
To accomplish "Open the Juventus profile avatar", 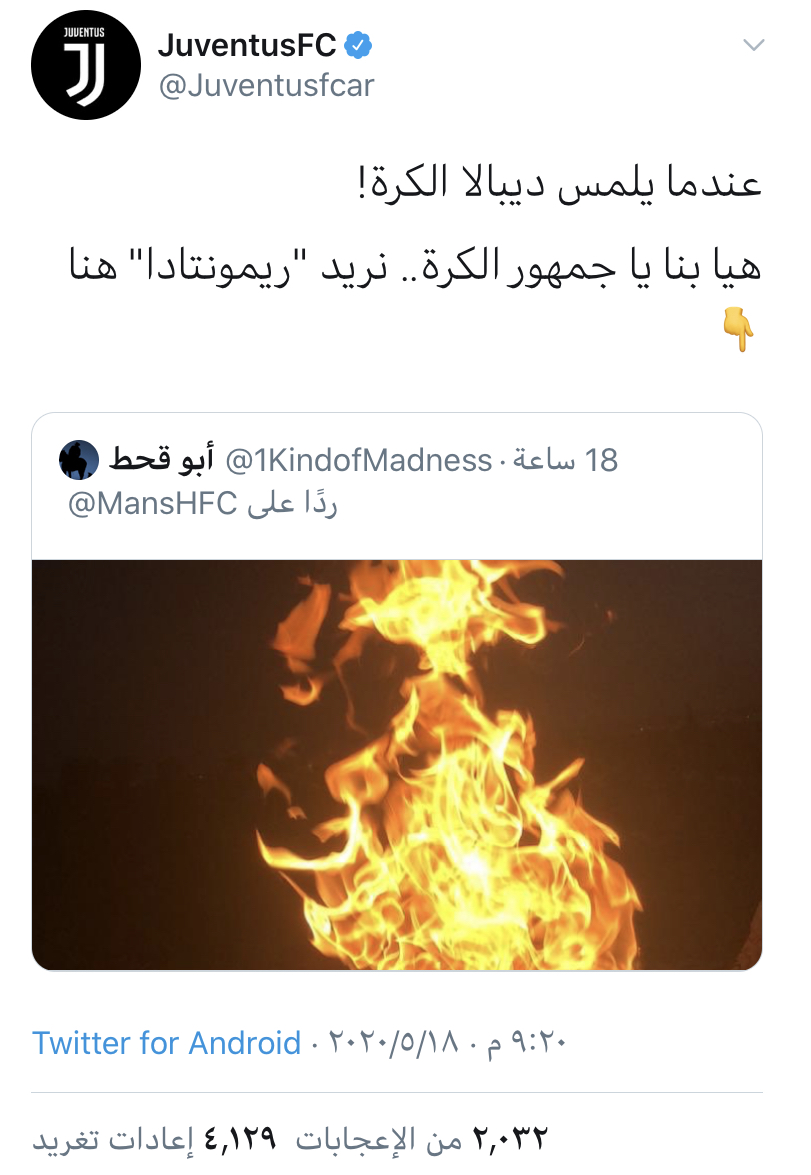I will pyautogui.click(x=85, y=65).
